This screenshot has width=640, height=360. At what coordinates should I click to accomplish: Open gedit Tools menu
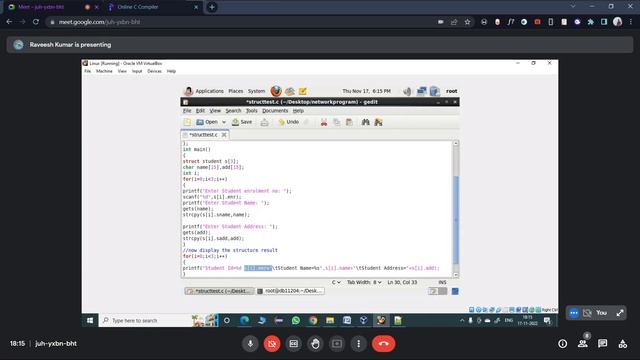(252, 111)
